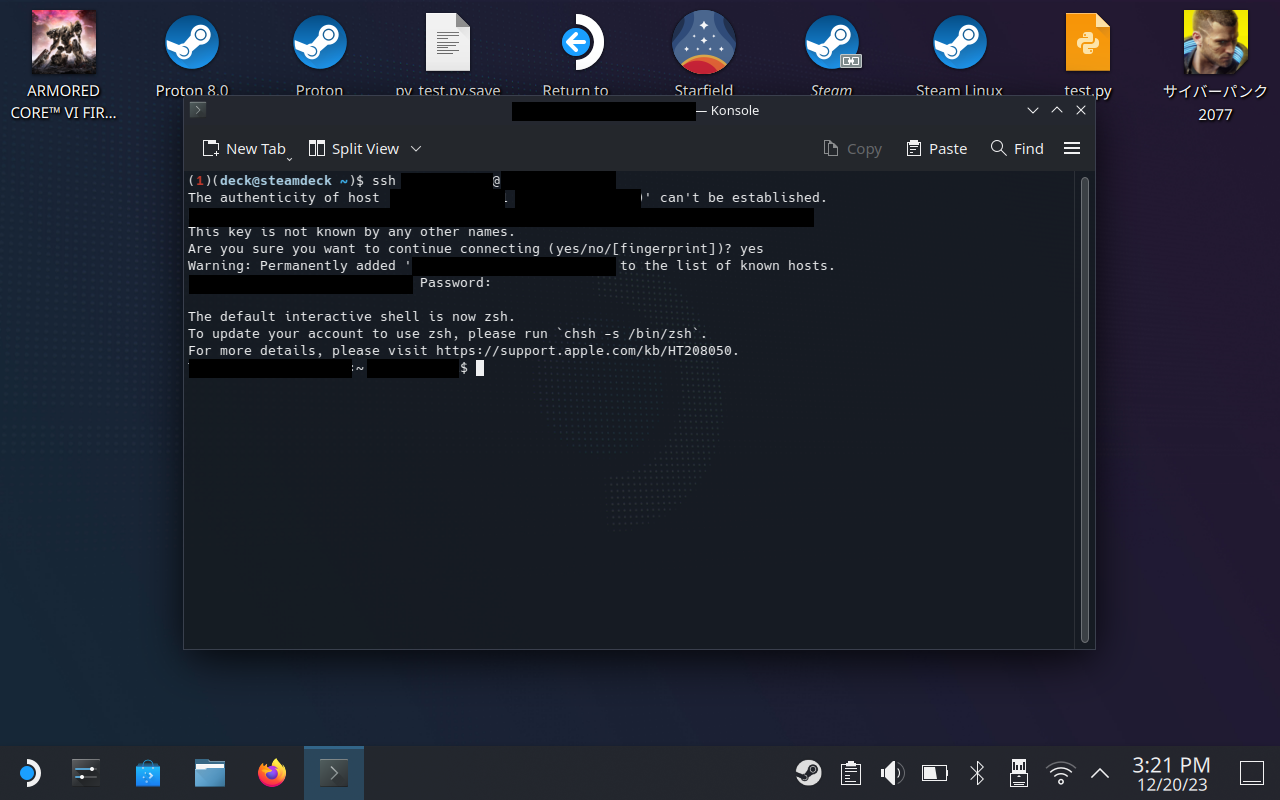Open Firefox from the taskbar

[271, 772]
